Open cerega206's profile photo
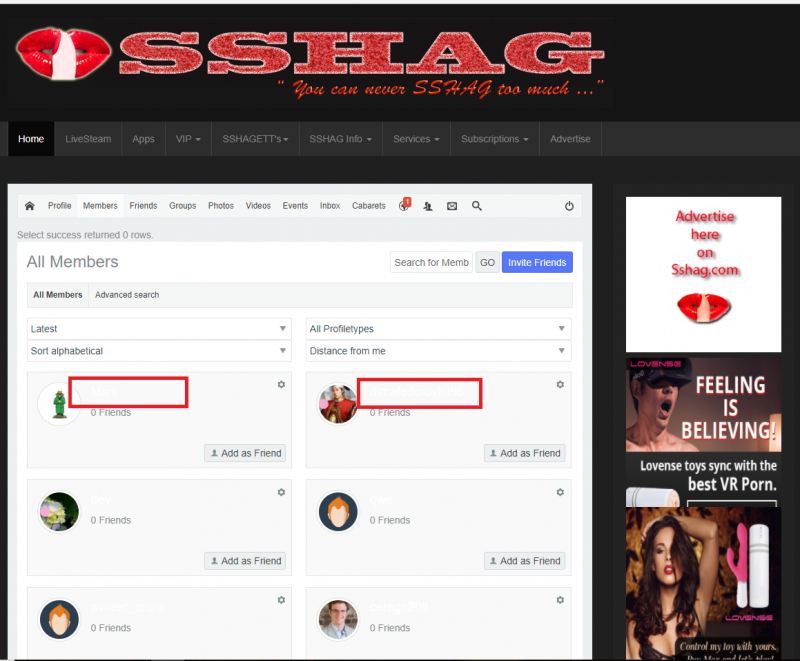 pos(338,619)
